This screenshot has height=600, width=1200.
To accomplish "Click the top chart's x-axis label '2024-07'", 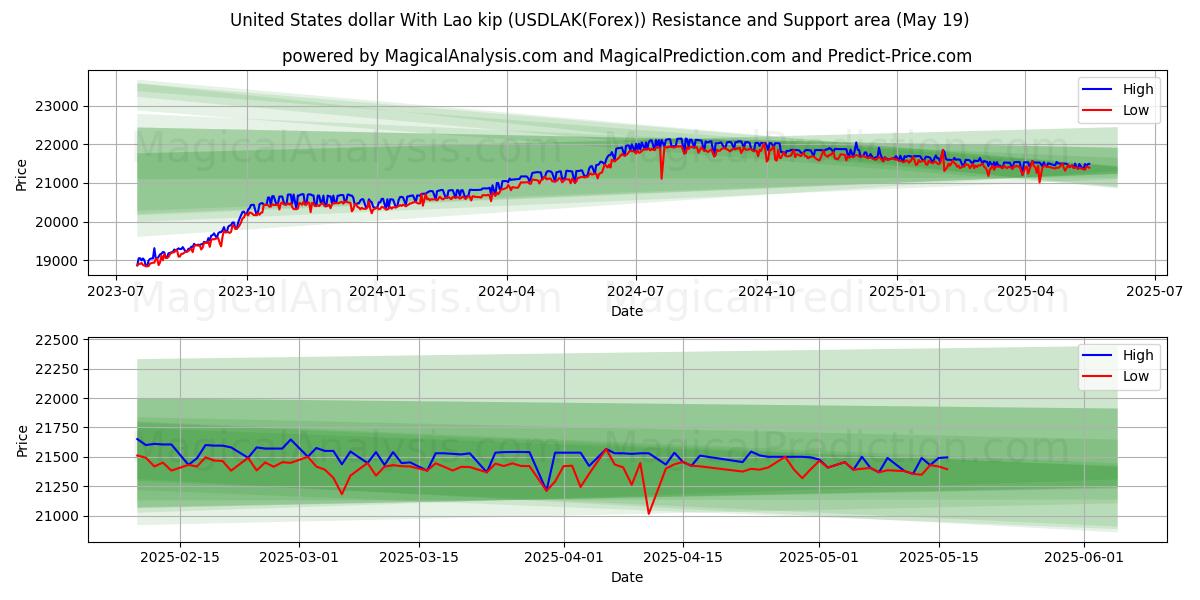I will click(x=636, y=294).
